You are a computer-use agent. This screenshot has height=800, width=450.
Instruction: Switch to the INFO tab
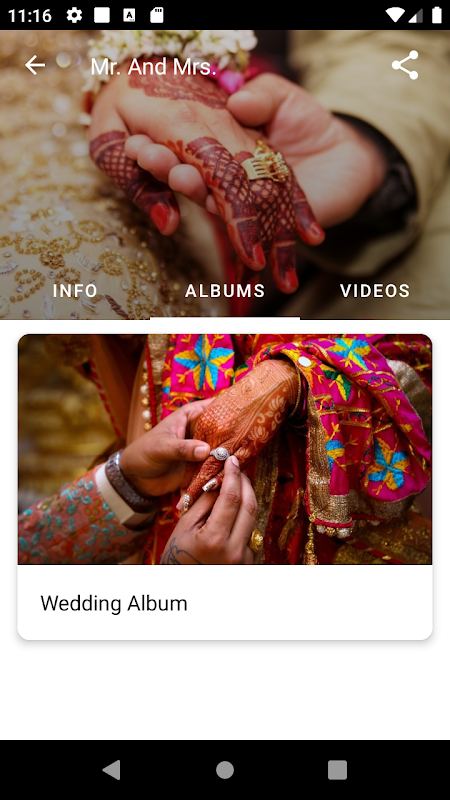coord(75,291)
